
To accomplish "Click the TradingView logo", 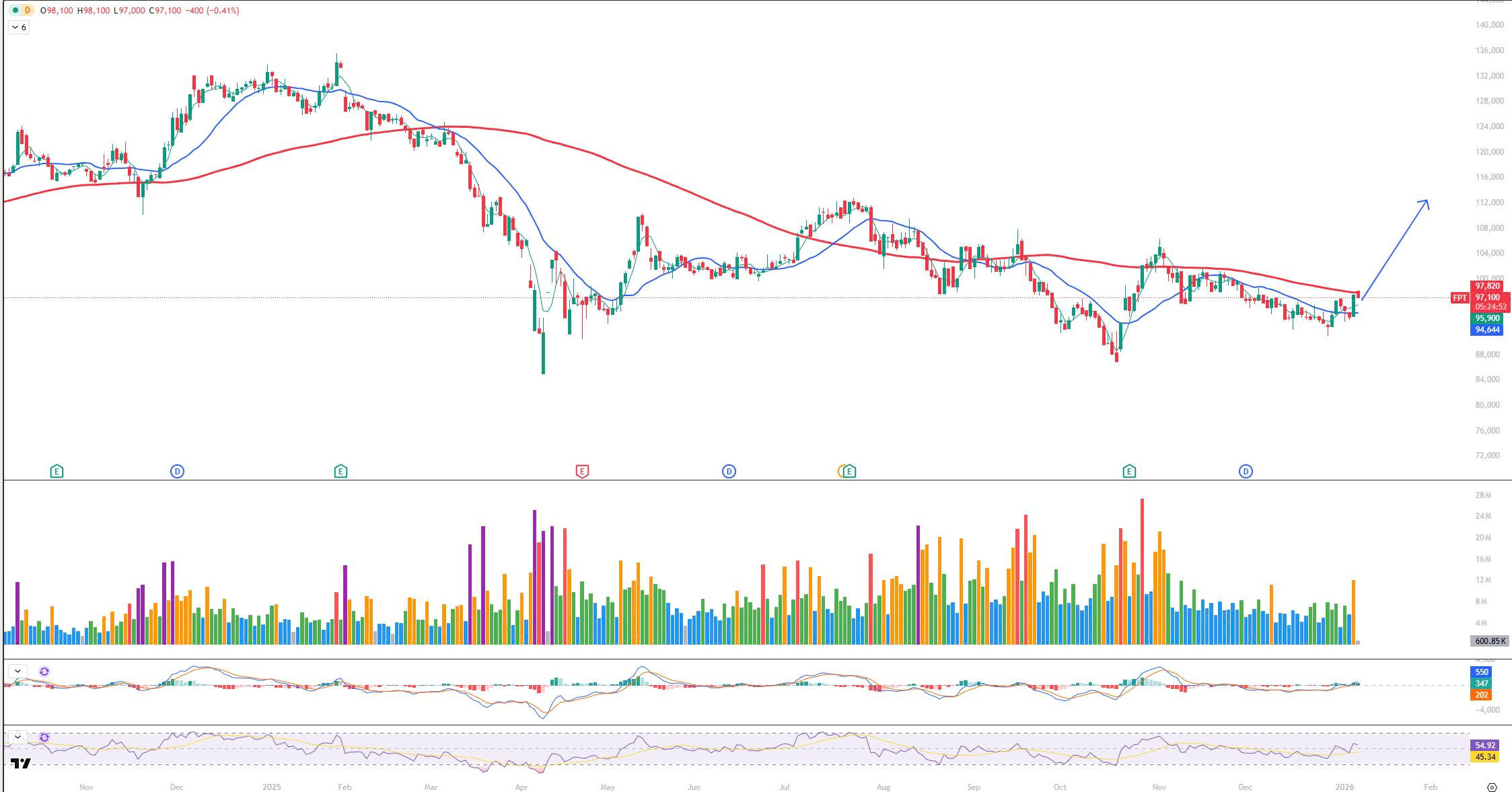I will tap(21, 764).
